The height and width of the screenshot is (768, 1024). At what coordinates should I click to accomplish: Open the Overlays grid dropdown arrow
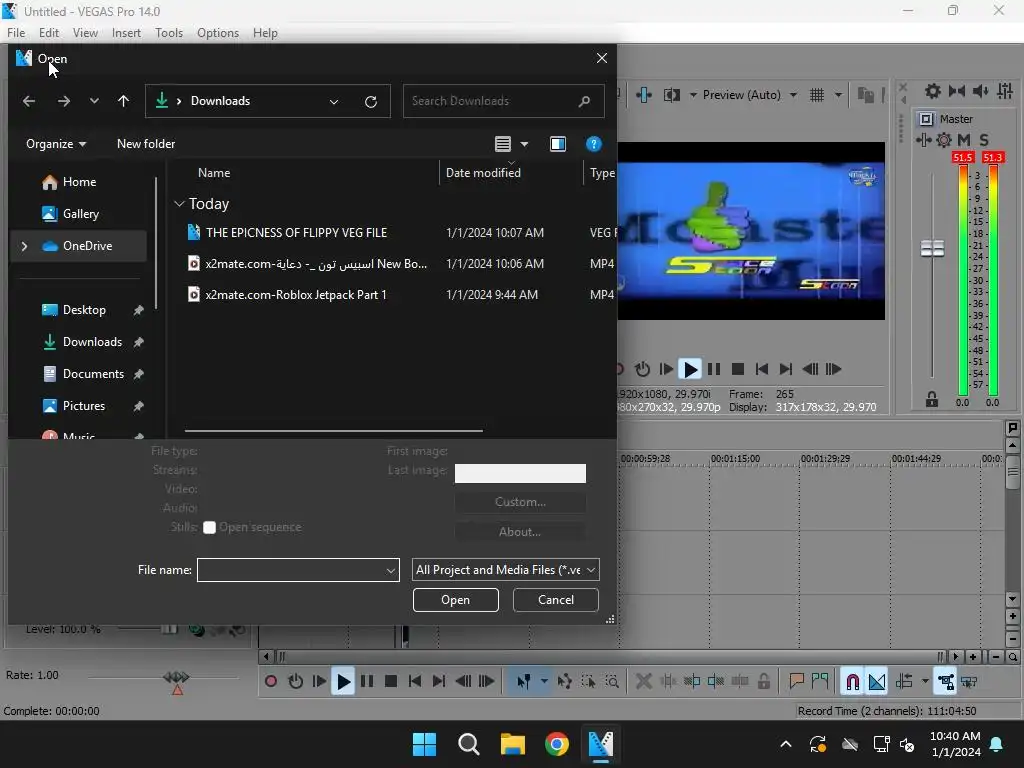pyautogui.click(x=838, y=95)
